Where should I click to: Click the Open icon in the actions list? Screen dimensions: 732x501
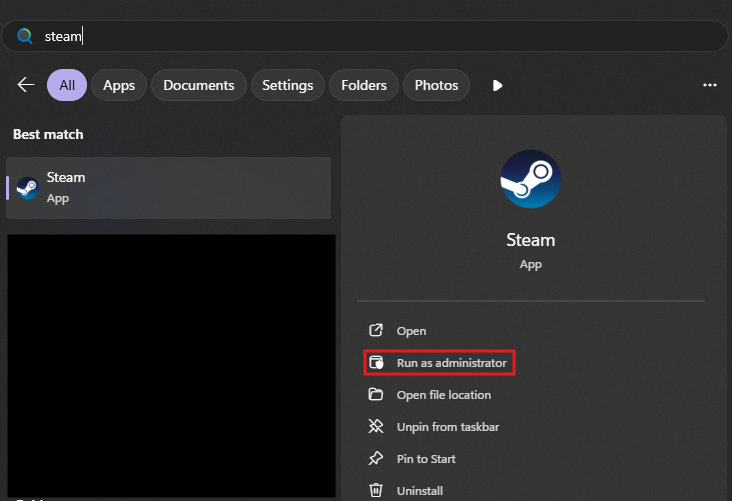coord(376,331)
